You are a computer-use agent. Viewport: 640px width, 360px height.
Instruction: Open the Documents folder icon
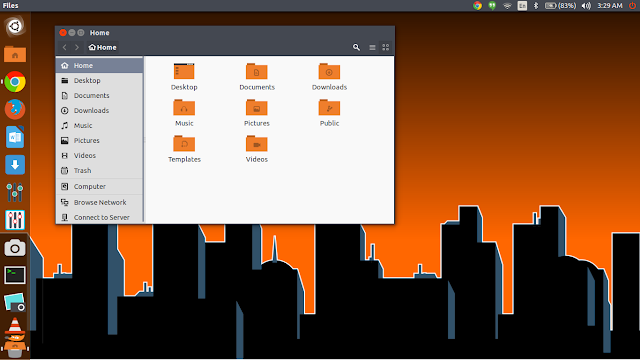click(257, 71)
